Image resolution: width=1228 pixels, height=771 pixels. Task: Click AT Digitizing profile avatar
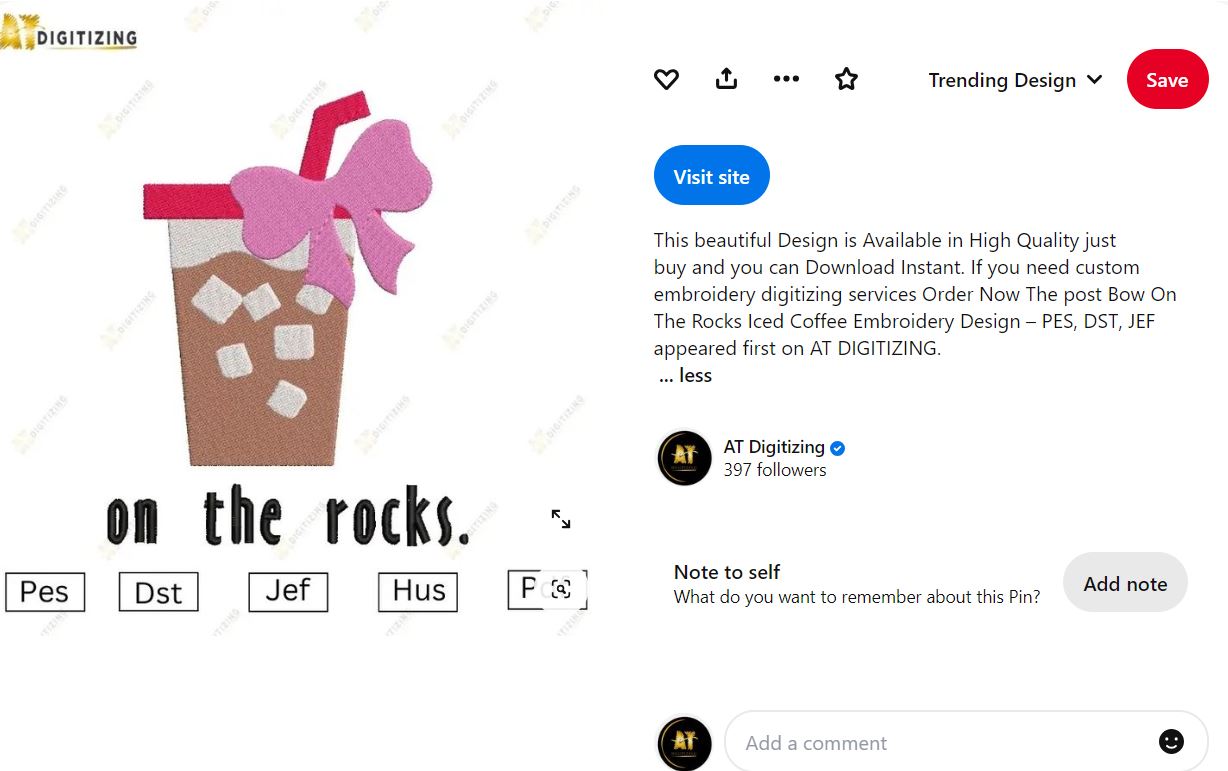pos(685,458)
